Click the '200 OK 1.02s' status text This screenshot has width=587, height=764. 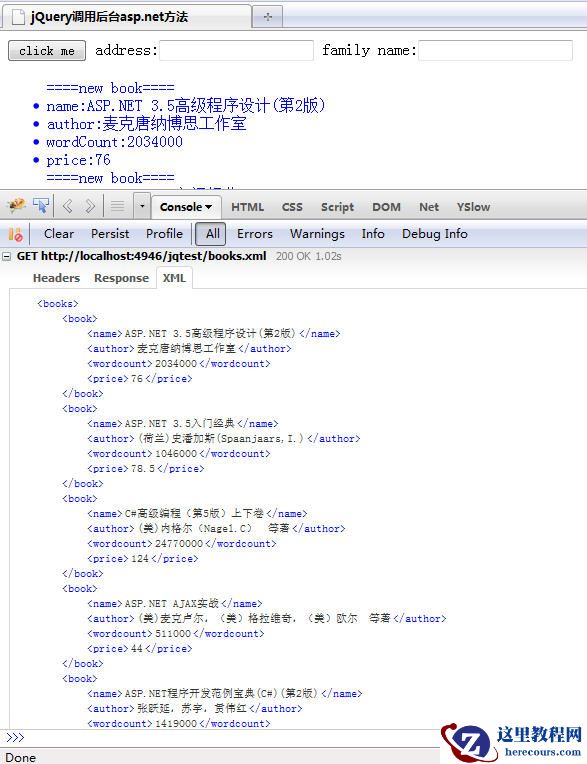click(x=308, y=256)
